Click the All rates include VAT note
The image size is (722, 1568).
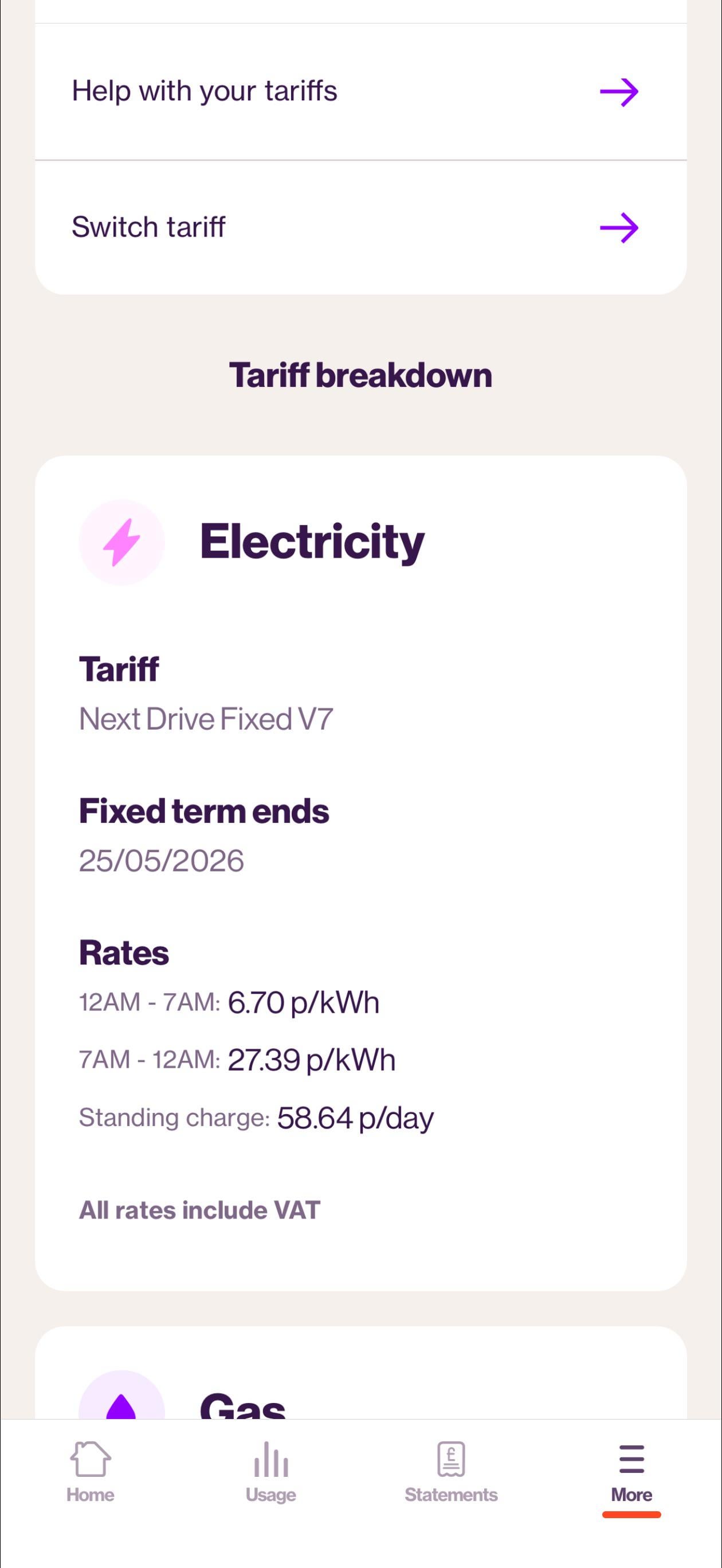(199, 1210)
